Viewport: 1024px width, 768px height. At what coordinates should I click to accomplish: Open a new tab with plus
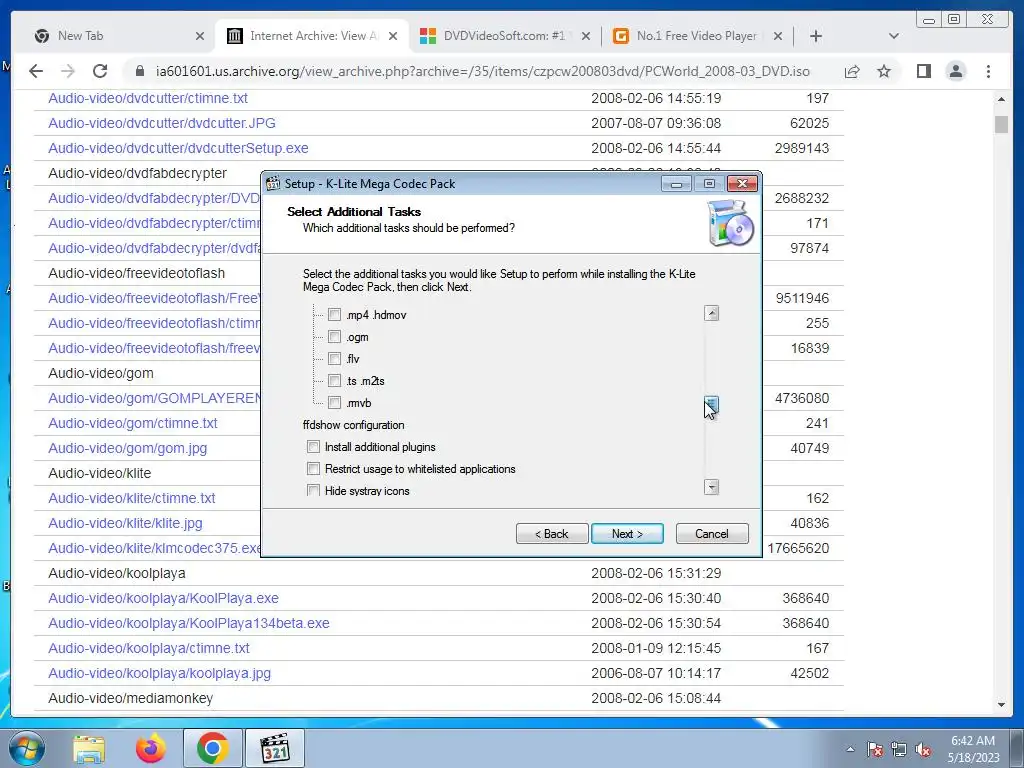coord(816,36)
